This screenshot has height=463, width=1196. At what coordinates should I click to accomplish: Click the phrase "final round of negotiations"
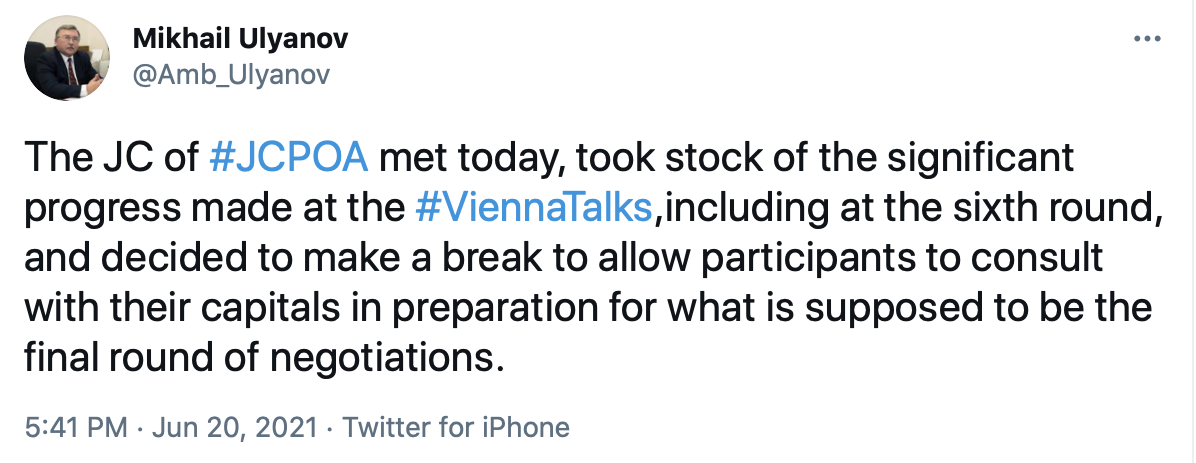click(258, 357)
